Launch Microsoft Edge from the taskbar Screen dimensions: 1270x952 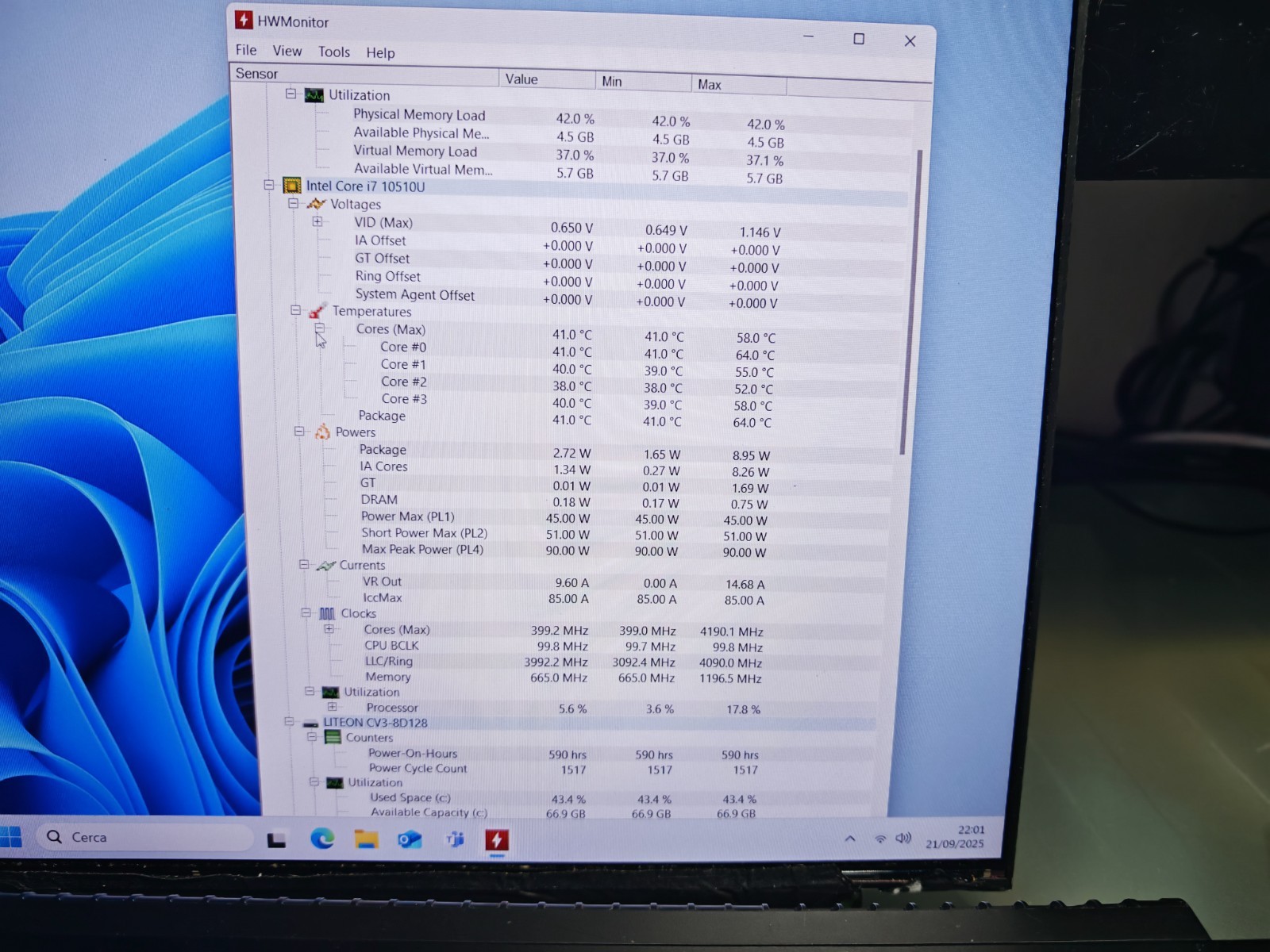[321, 838]
